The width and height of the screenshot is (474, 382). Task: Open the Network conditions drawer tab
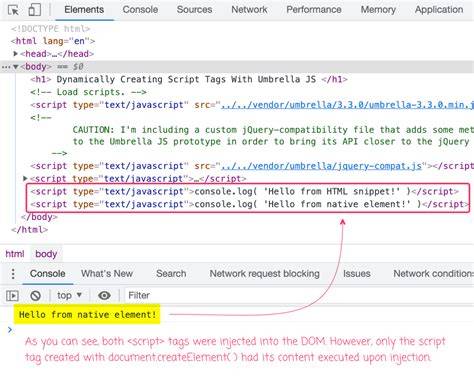point(433,274)
